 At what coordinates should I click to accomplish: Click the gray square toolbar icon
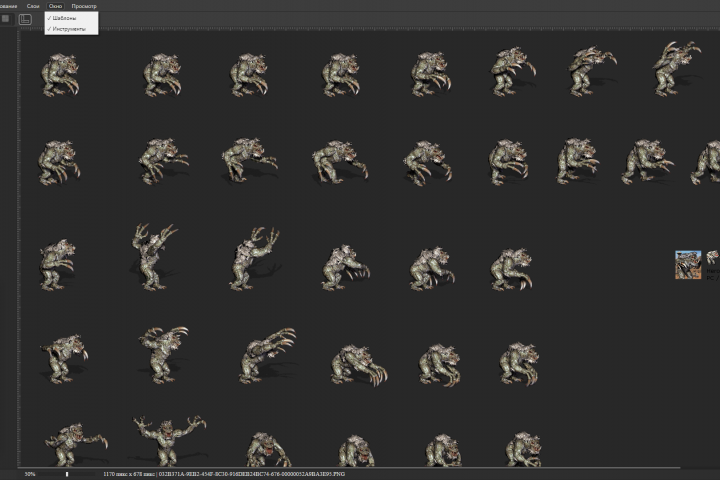tap(6, 19)
